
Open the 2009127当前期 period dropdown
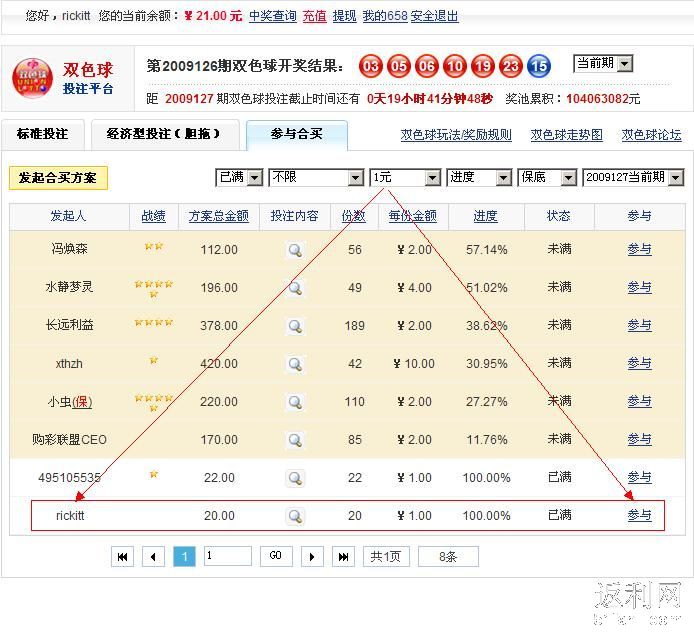tap(632, 177)
